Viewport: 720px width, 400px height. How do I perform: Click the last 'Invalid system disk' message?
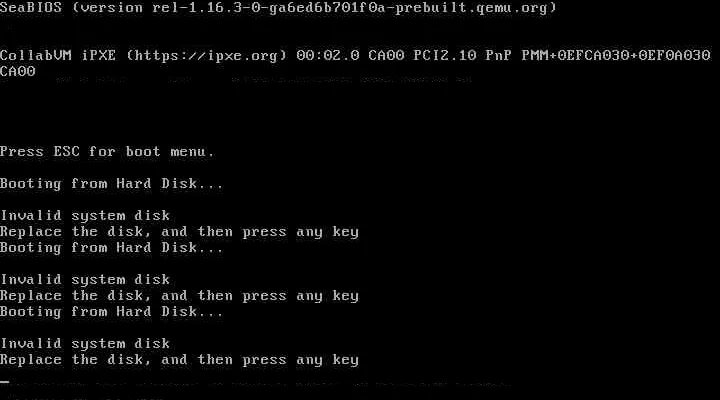point(85,344)
